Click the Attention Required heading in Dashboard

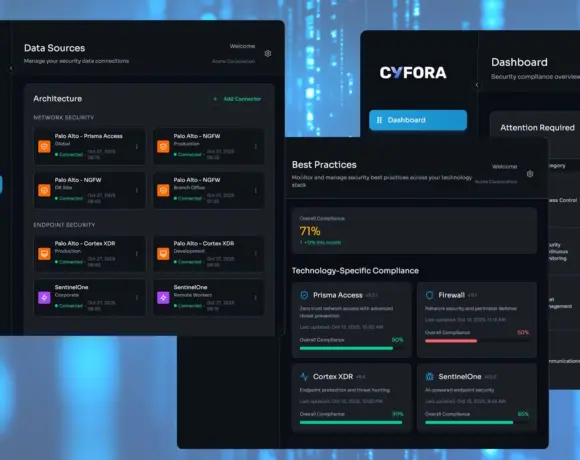point(537,128)
